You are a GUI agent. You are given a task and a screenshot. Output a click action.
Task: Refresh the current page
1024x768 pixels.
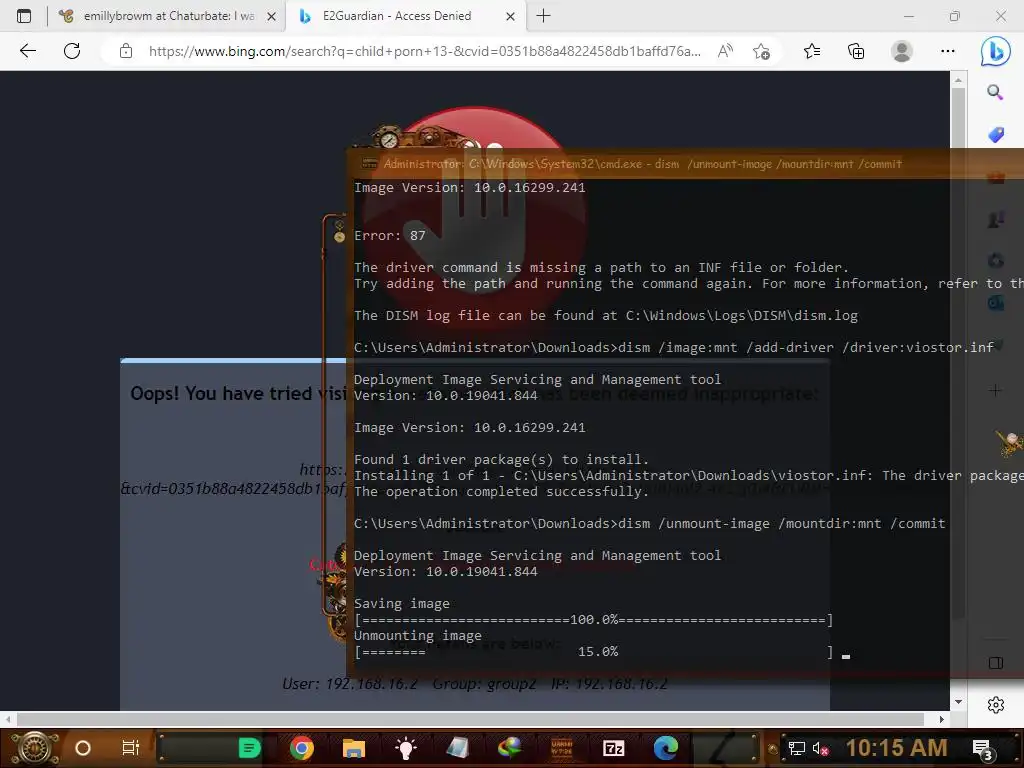[x=72, y=51]
